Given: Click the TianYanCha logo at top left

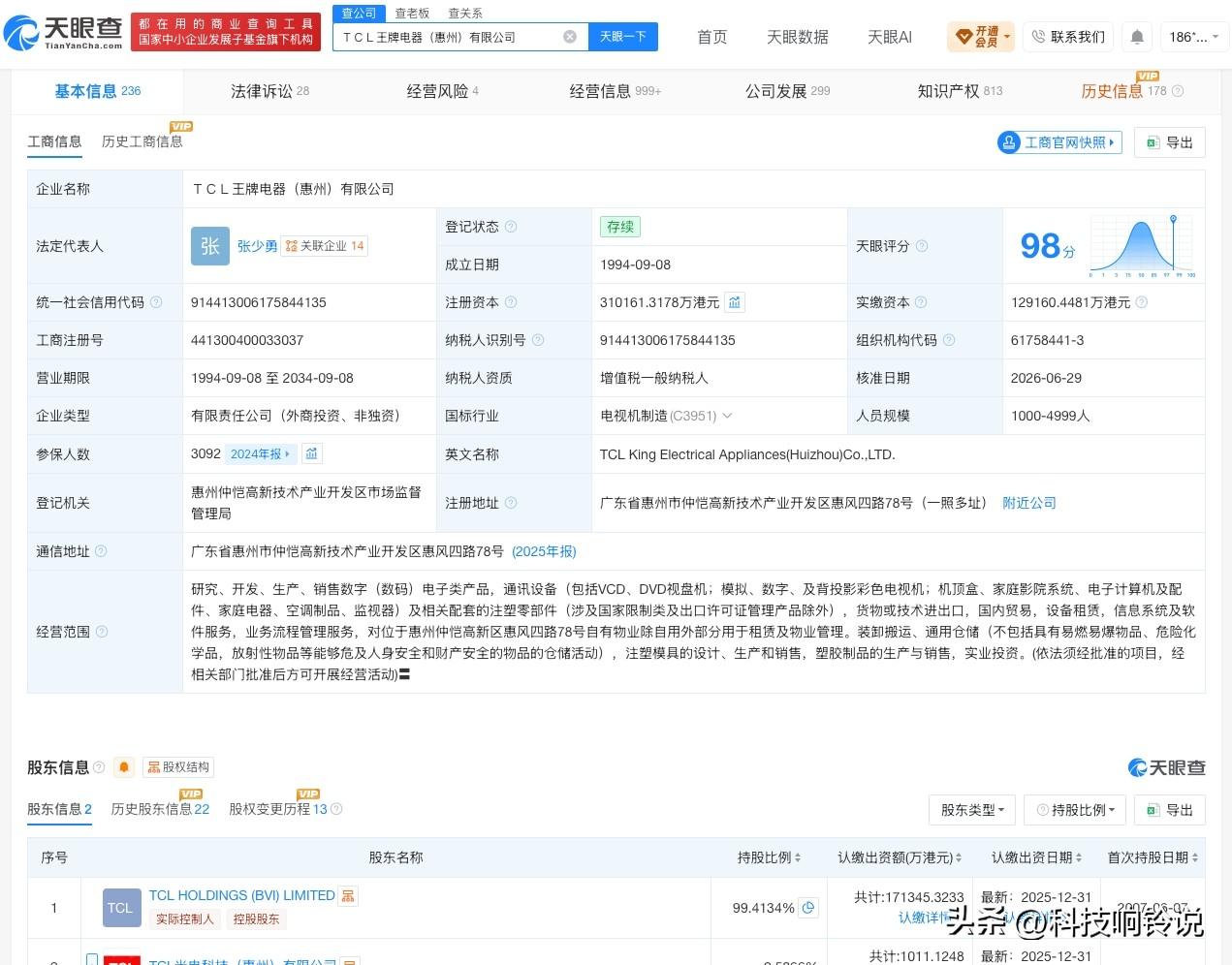Looking at the screenshot, I should click(64, 33).
